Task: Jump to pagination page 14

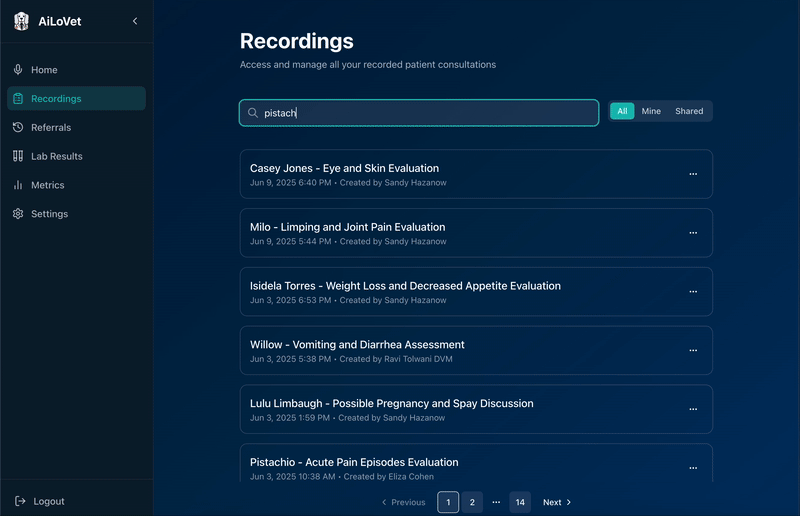Action: tap(520, 502)
